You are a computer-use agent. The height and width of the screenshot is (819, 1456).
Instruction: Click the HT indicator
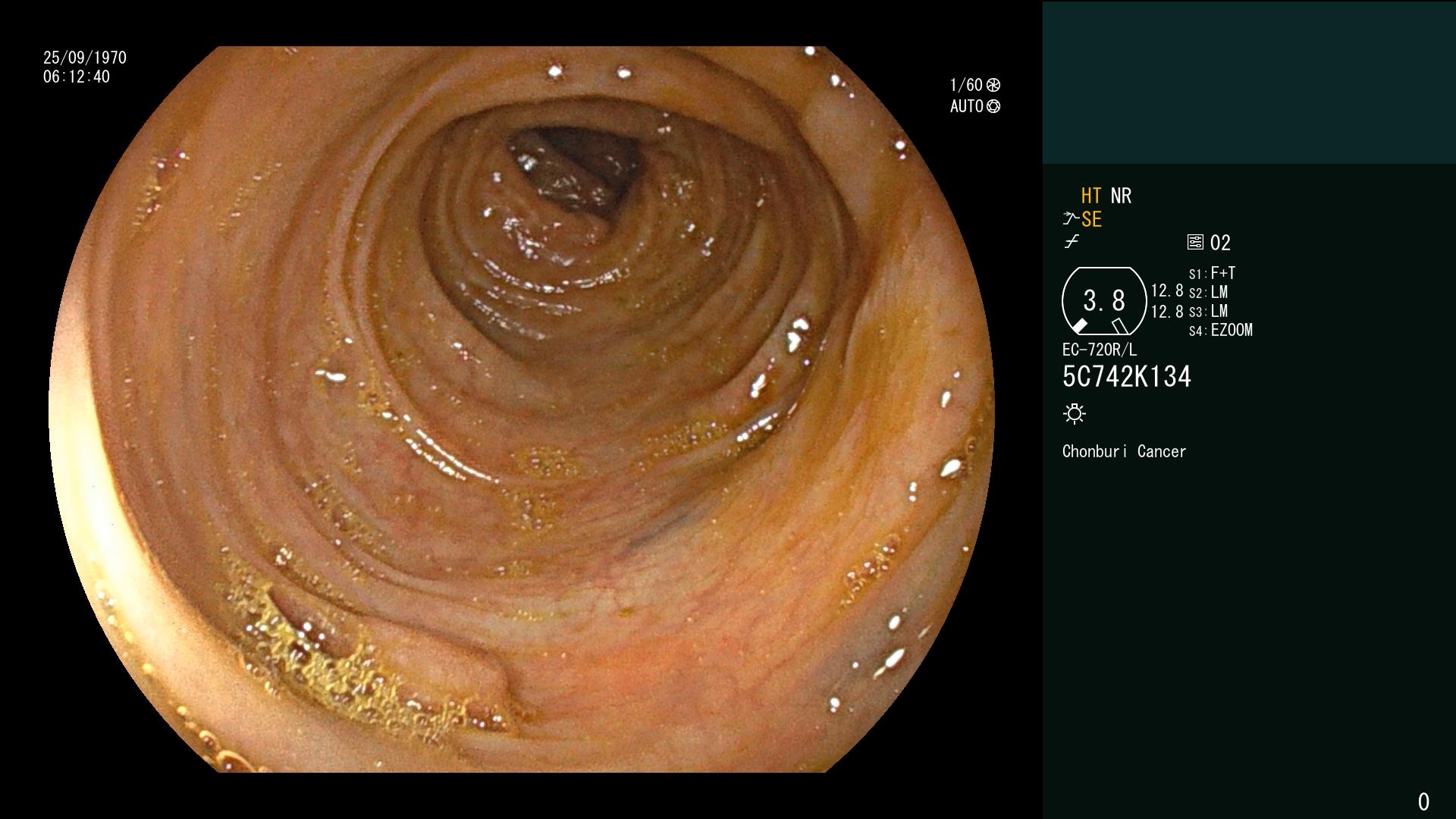pos(1090,196)
